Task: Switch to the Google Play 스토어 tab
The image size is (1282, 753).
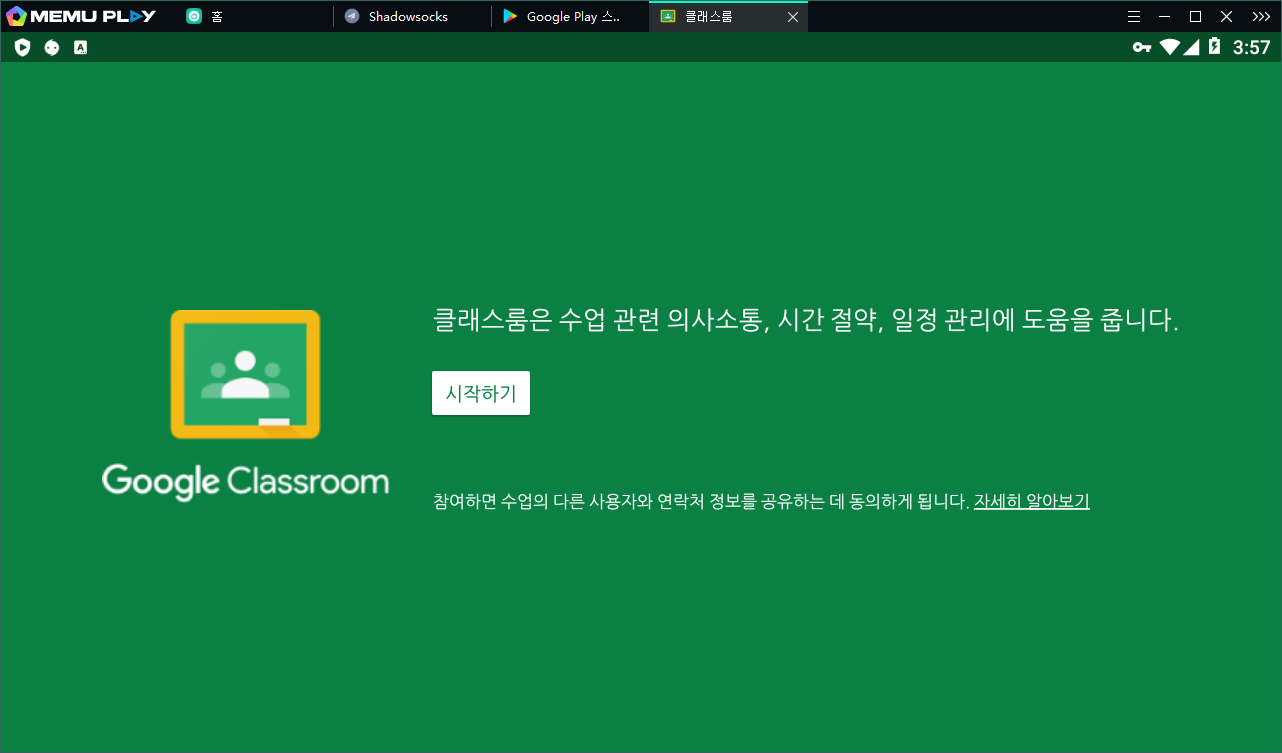Action: (x=572, y=16)
